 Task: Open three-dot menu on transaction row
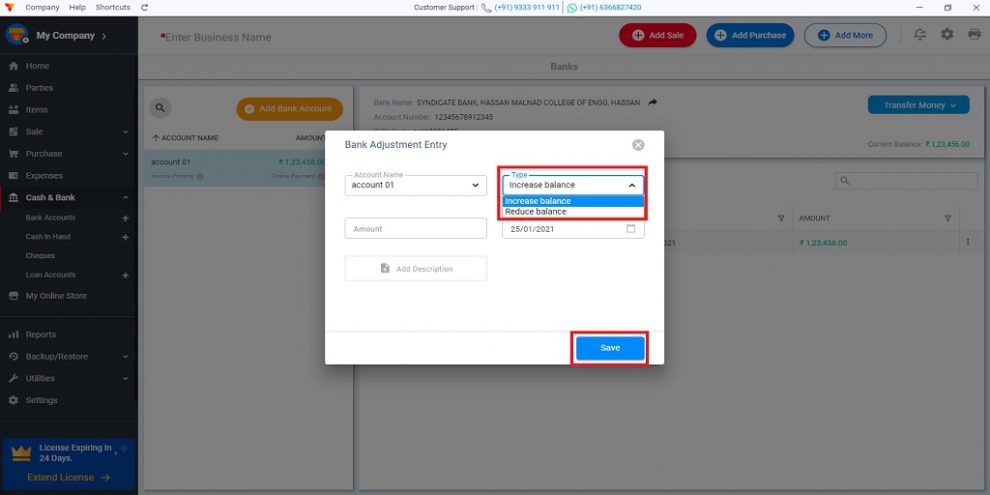coord(967,242)
